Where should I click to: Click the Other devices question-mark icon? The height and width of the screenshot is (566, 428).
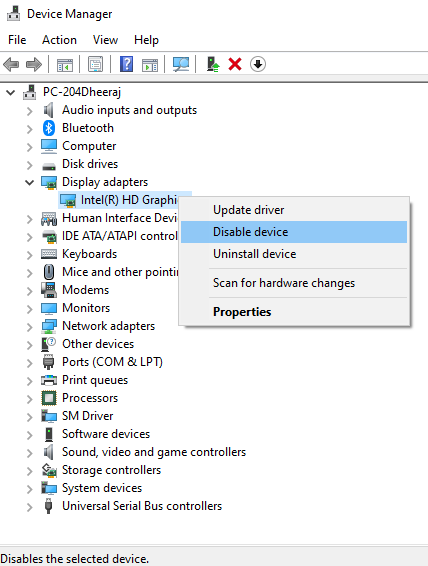click(48, 344)
